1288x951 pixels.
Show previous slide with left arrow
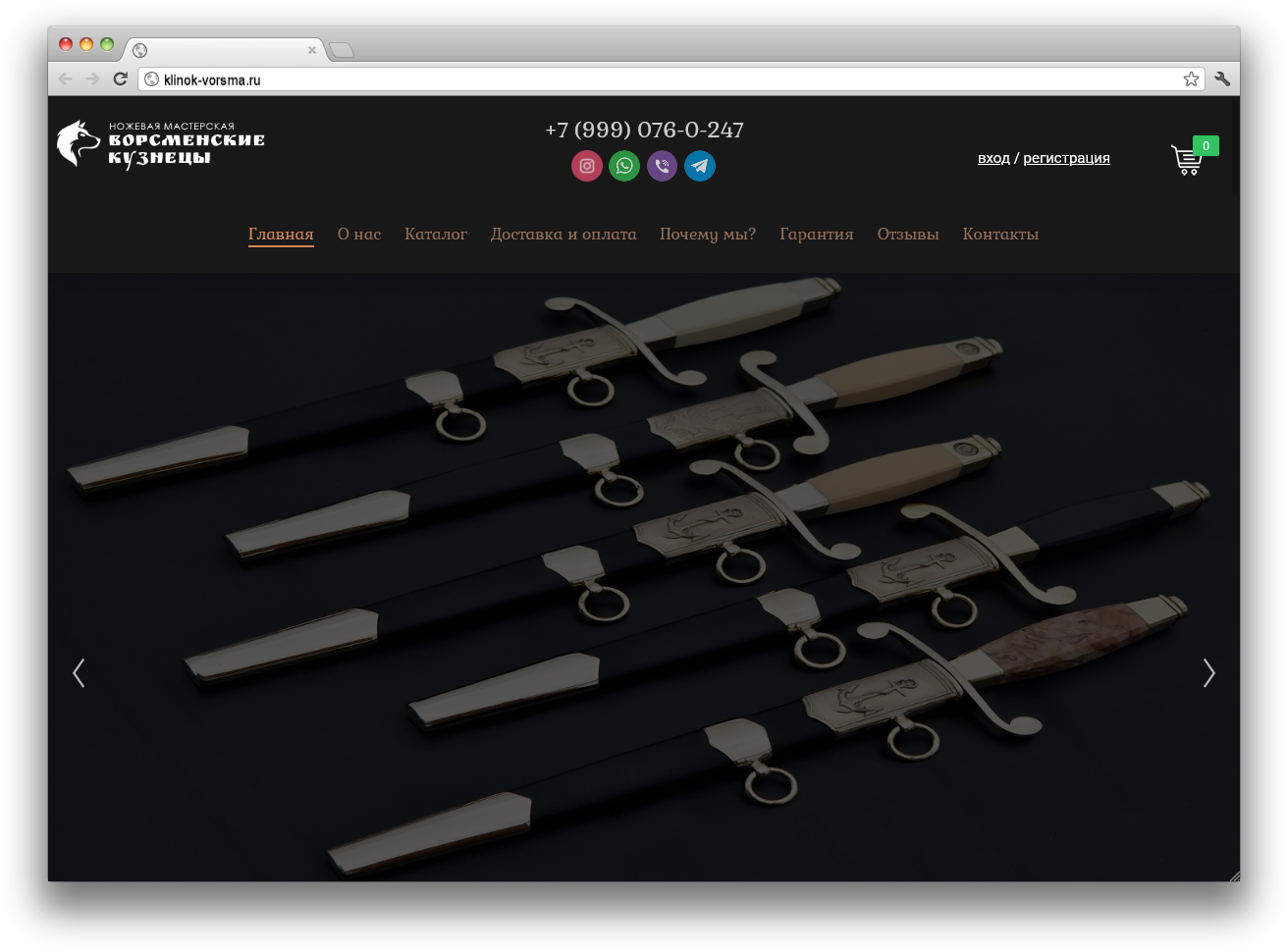79,673
